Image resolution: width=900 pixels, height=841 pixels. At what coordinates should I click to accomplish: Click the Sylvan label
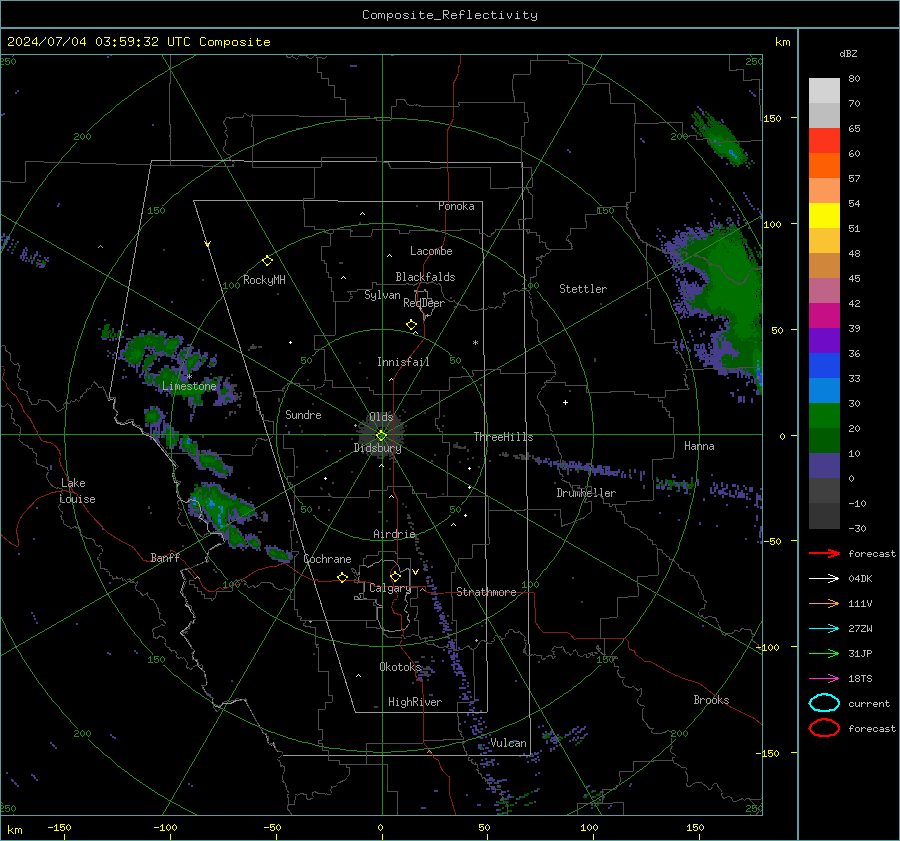pos(382,295)
